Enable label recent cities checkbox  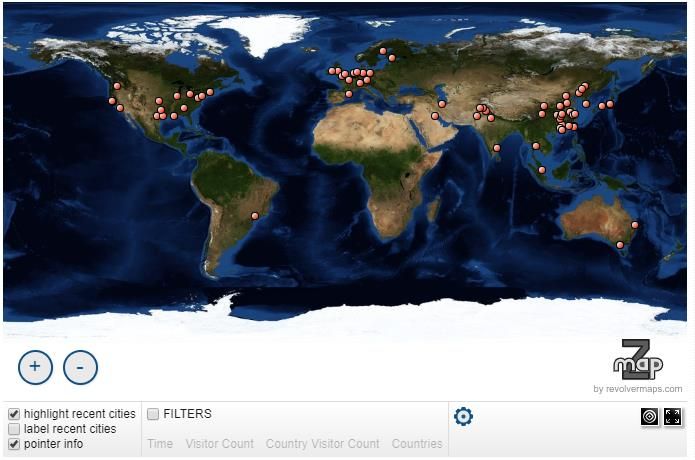click(x=14, y=429)
